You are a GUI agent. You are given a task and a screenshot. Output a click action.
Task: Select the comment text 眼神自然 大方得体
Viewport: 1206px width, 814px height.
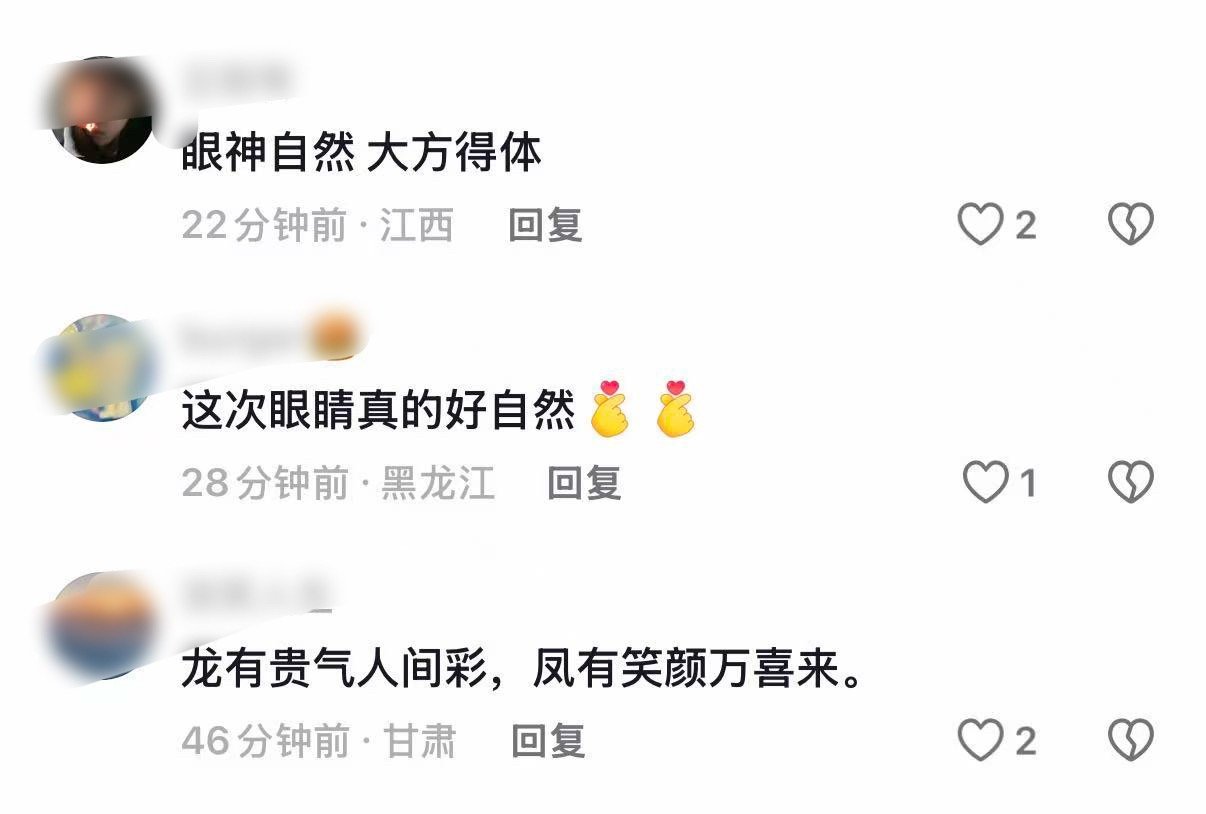point(361,154)
